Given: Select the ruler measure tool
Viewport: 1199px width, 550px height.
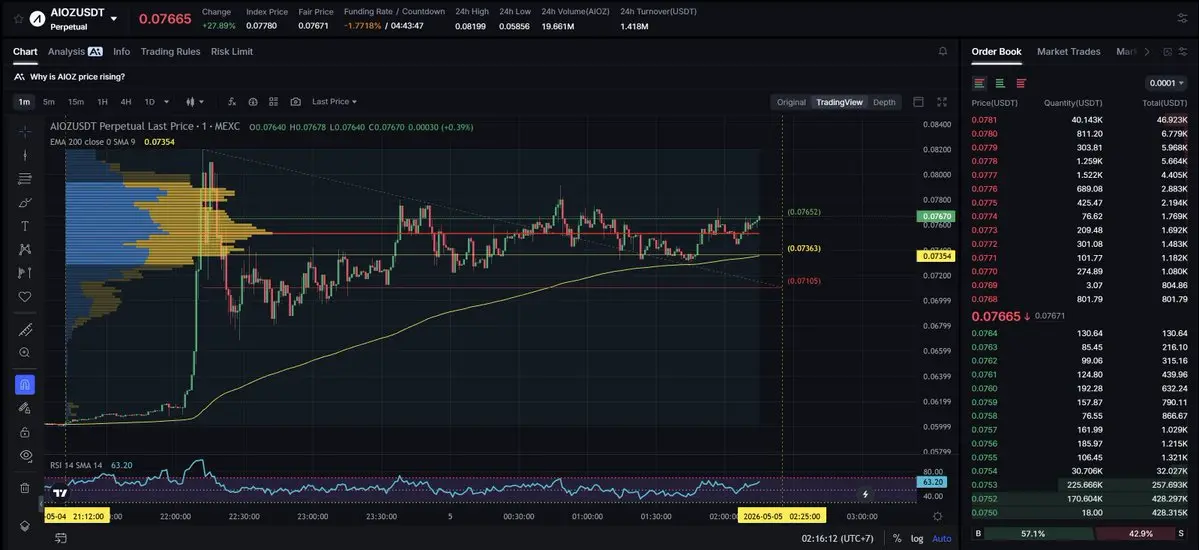Looking at the screenshot, I should [24, 330].
